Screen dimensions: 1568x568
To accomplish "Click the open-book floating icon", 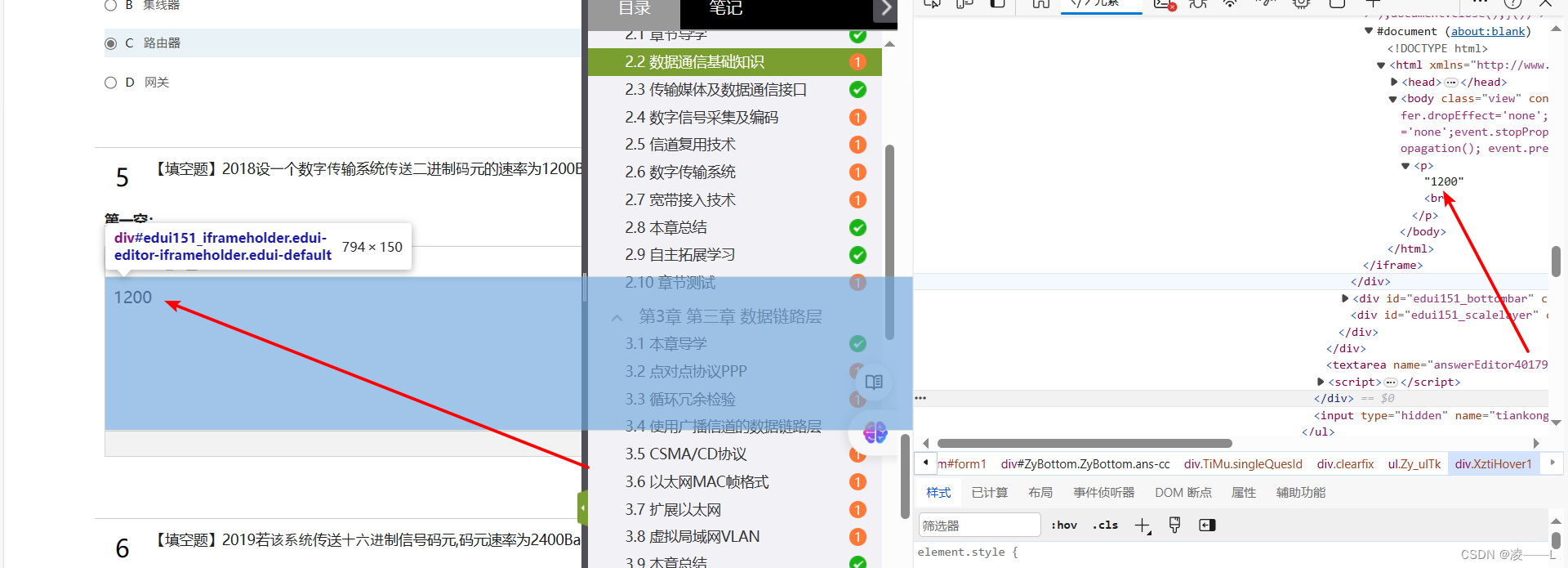I will (874, 382).
